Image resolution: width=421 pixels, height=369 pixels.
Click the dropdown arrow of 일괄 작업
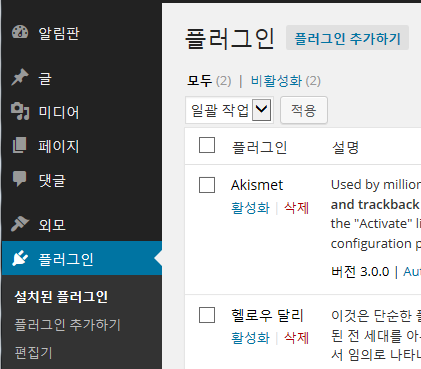[x=261, y=110]
